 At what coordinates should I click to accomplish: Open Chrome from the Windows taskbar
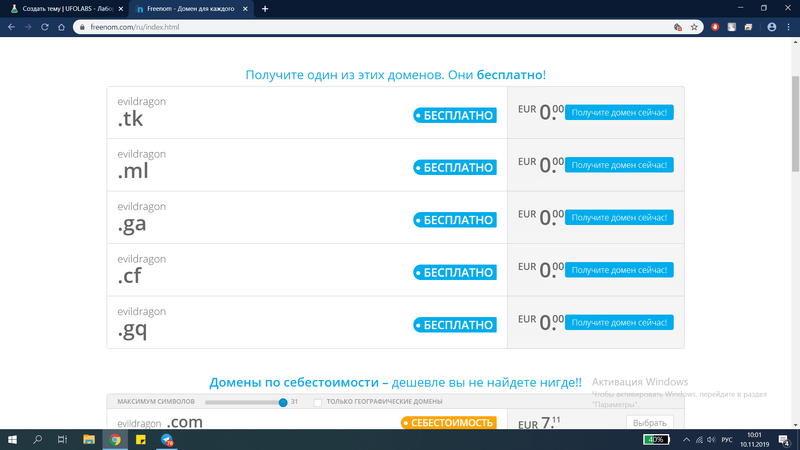(115, 439)
